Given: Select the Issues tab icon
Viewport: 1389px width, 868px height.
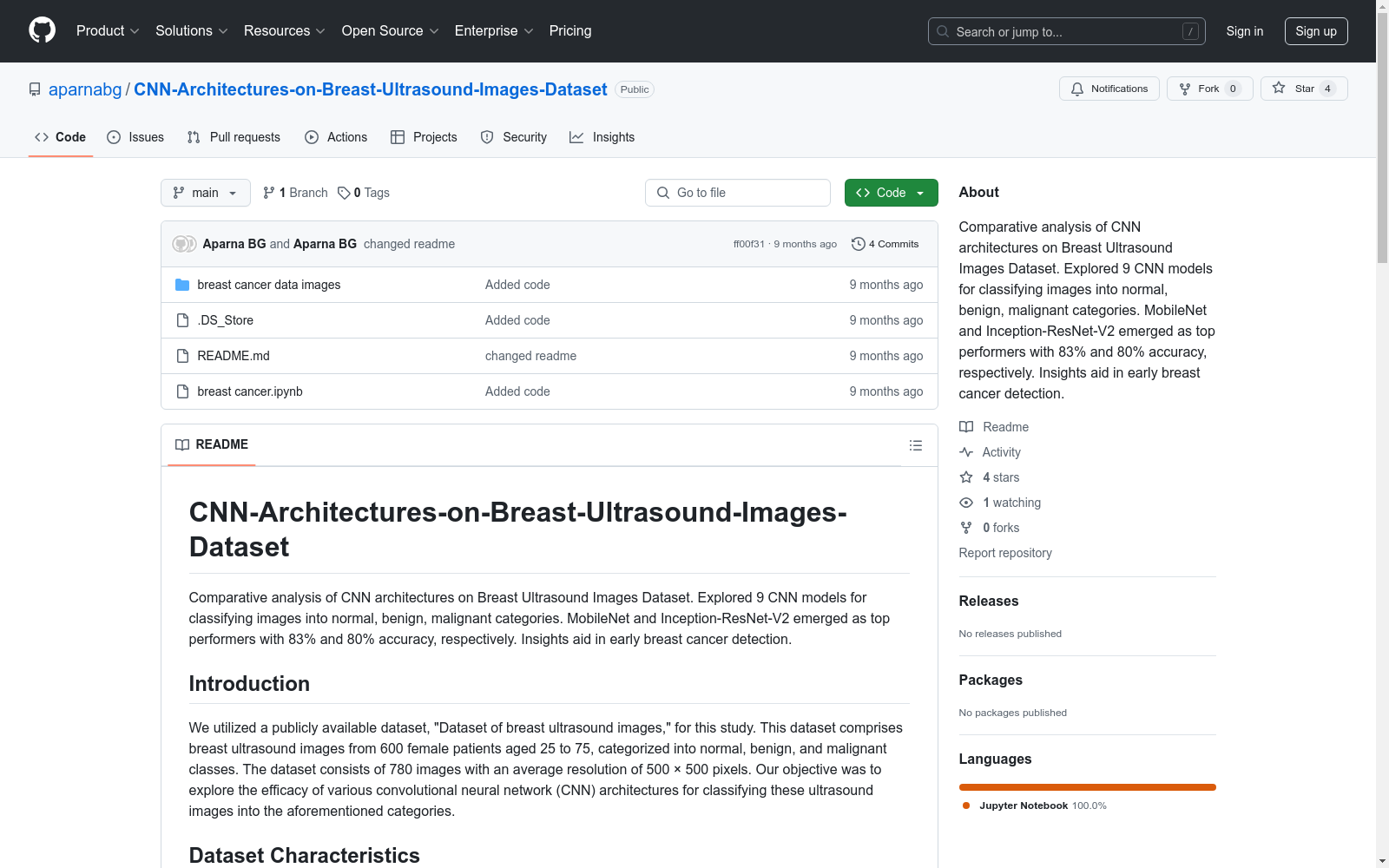Looking at the screenshot, I should click(114, 137).
